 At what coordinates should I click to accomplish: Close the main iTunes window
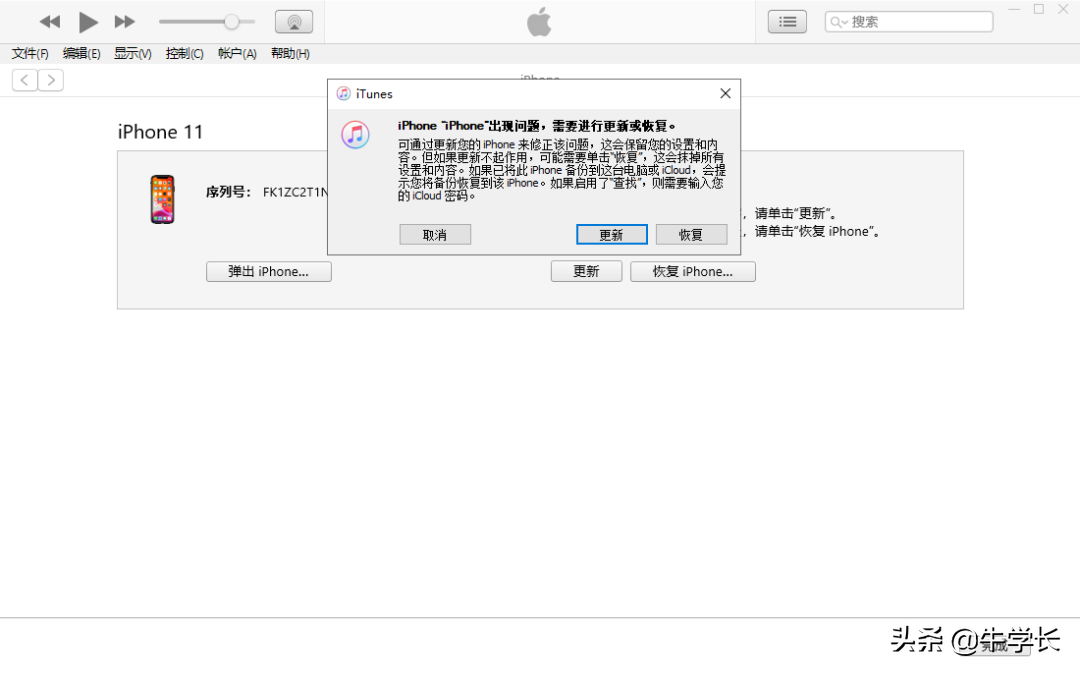pos(1063,10)
